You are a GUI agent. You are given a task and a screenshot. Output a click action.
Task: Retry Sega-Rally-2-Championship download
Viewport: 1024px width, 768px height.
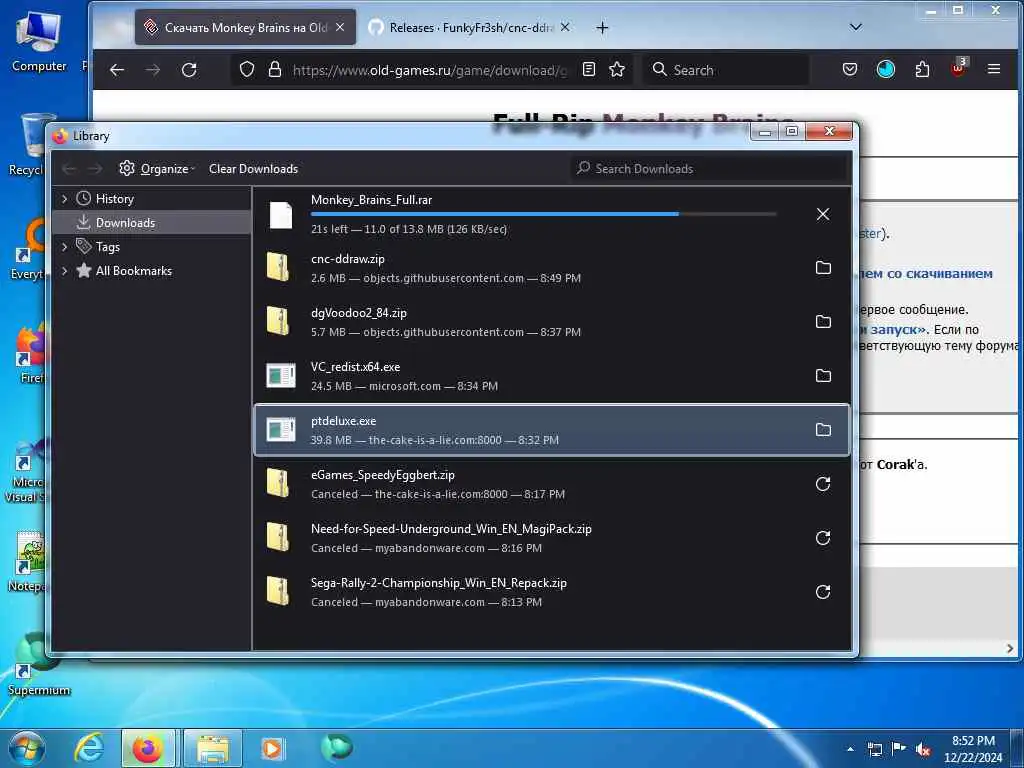coord(823,592)
